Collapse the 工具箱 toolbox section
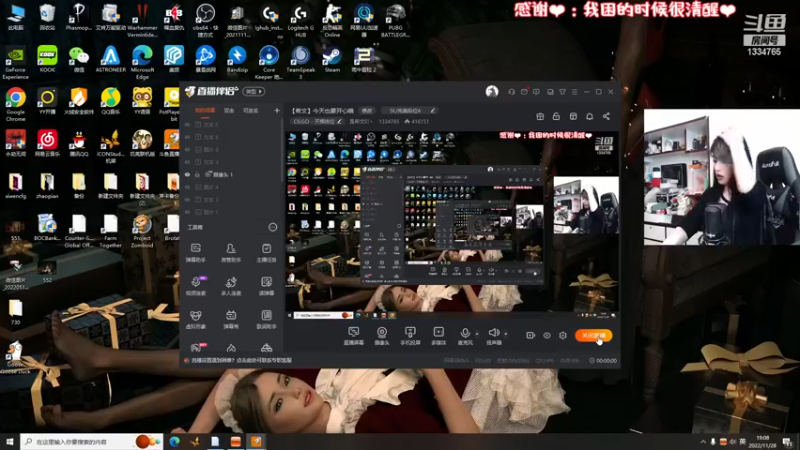The image size is (800, 450). pos(272,227)
